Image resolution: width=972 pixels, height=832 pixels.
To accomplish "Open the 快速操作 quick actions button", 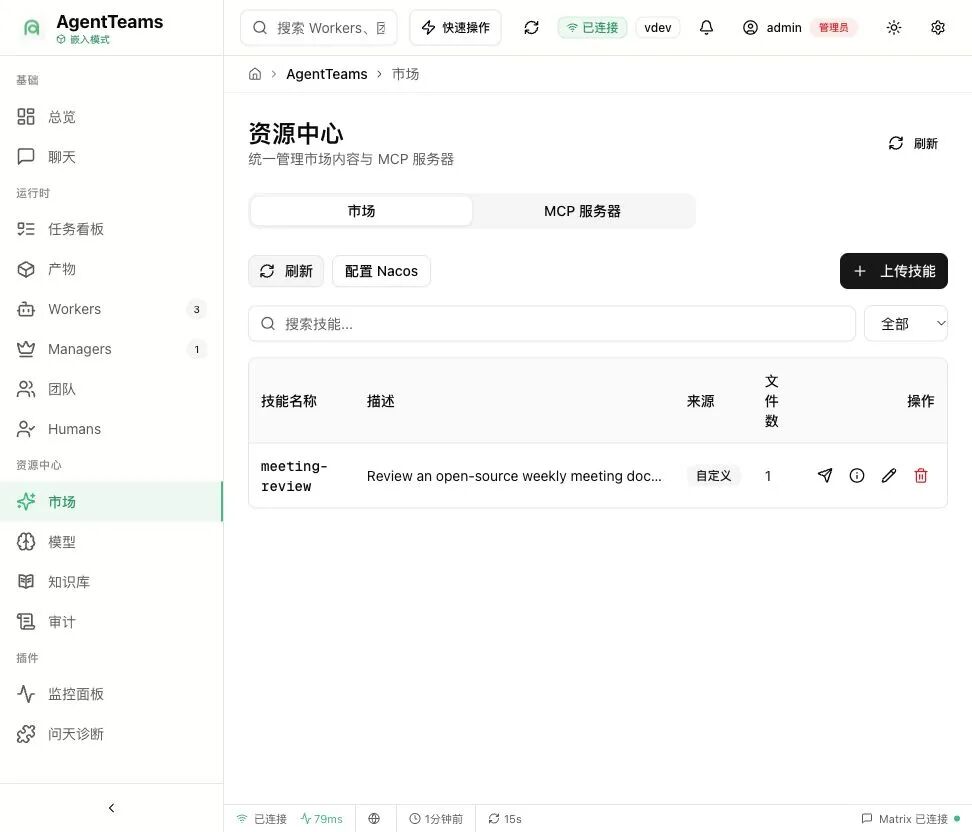I will coord(456,28).
